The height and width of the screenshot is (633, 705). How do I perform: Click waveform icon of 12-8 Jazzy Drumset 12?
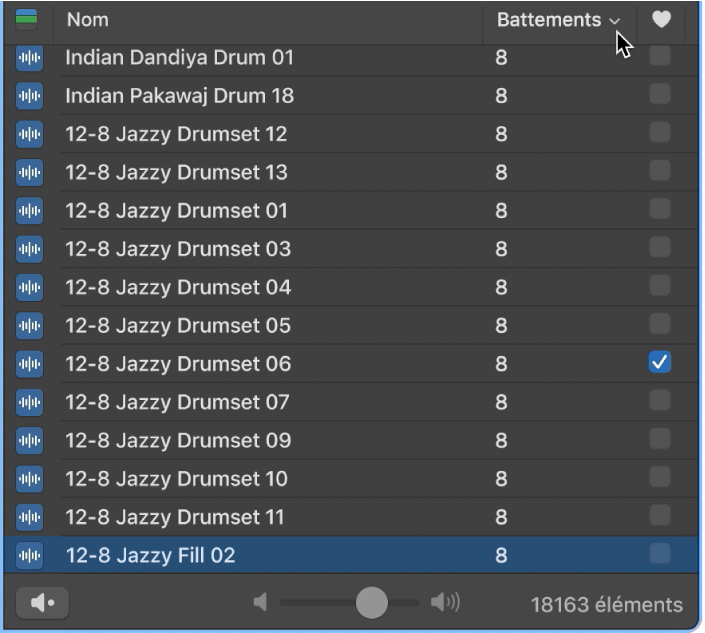pos(29,134)
